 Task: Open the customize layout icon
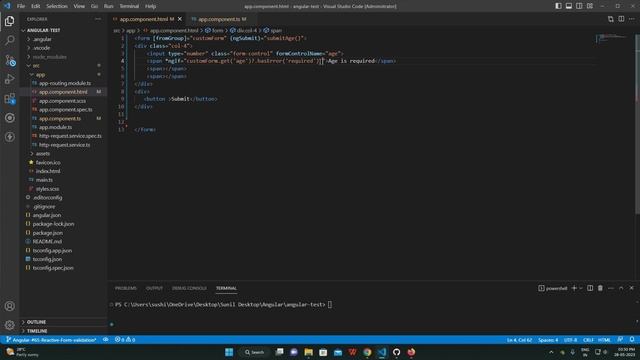click(590, 6)
